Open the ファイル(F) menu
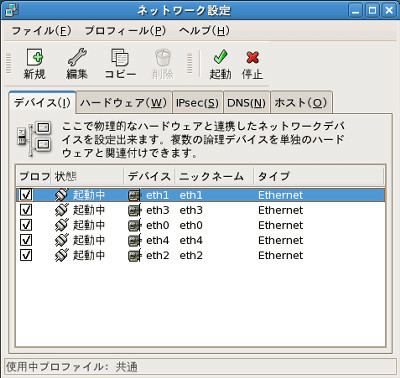The image size is (400, 378). tap(41, 31)
